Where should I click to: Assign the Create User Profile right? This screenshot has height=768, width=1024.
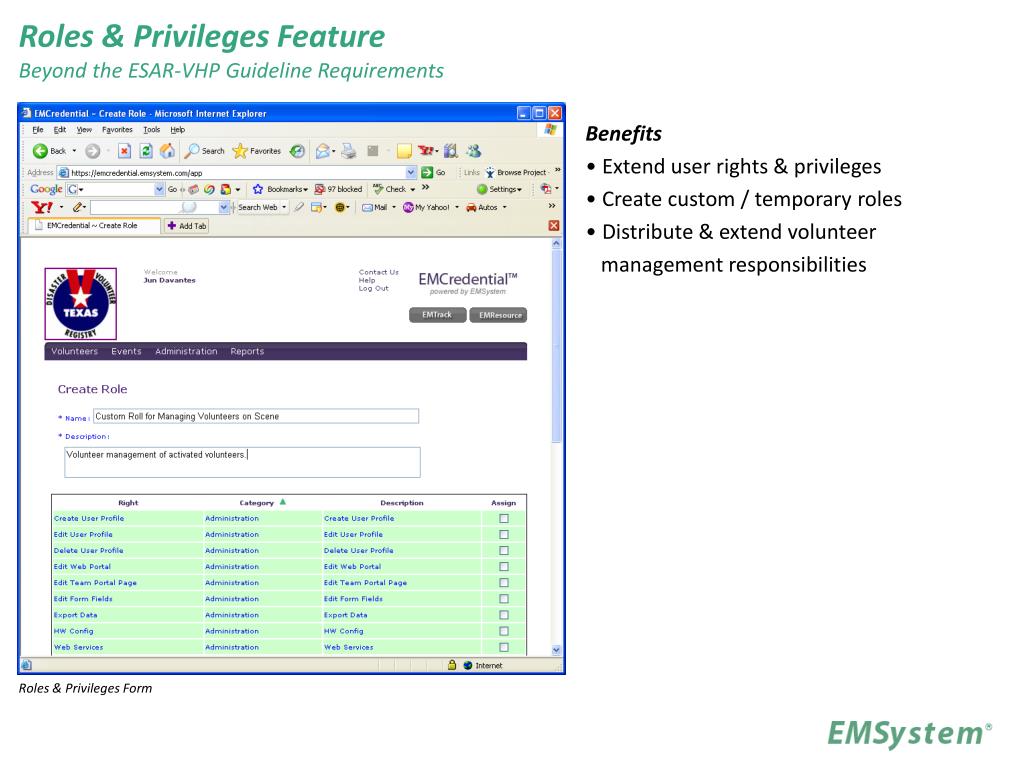click(504, 519)
